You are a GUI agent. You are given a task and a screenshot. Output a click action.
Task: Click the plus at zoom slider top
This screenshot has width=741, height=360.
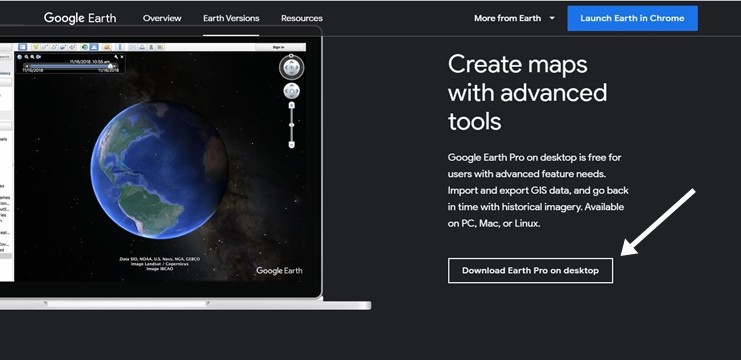292,105
